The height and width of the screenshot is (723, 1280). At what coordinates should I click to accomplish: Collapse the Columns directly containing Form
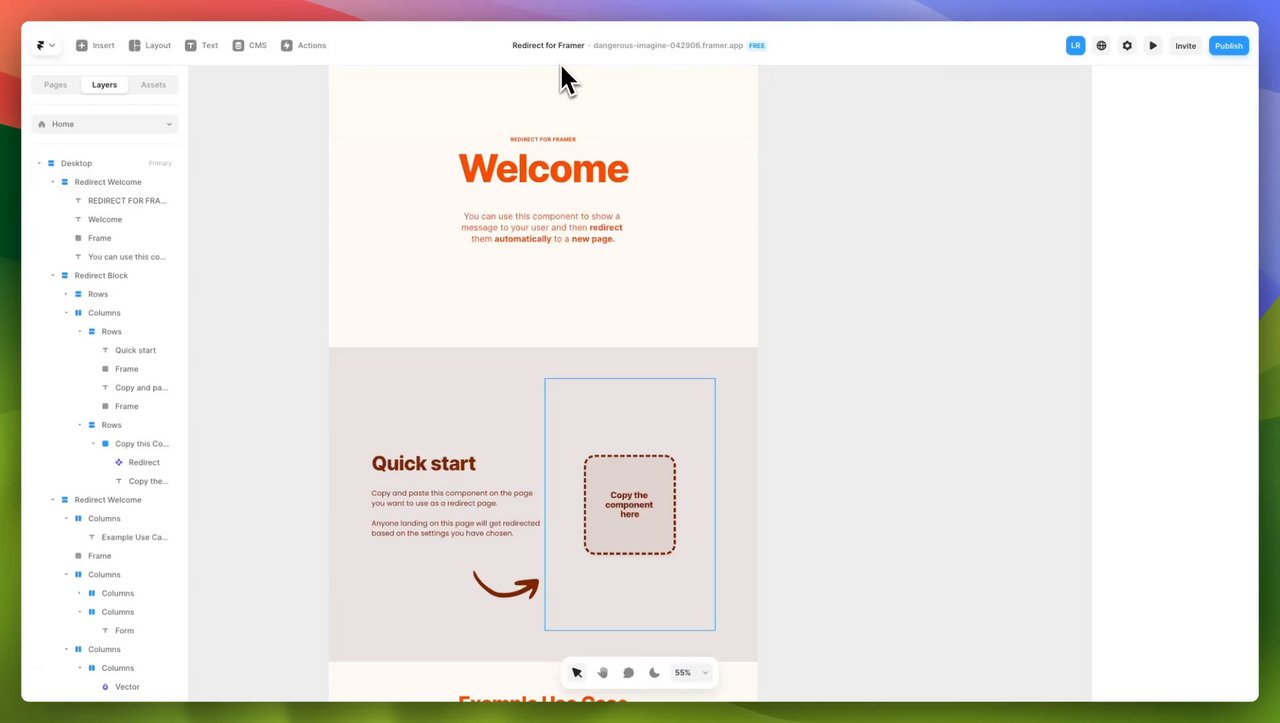point(80,612)
